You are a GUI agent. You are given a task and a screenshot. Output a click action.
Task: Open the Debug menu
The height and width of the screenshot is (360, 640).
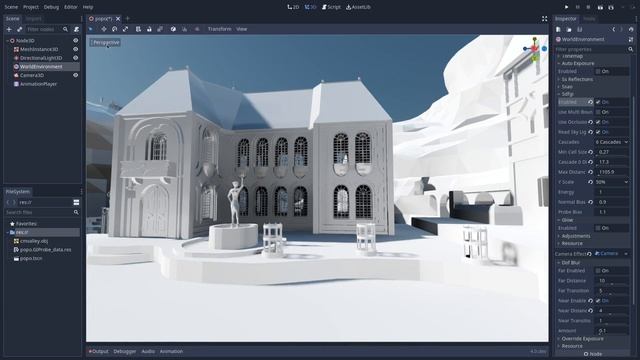pos(51,7)
